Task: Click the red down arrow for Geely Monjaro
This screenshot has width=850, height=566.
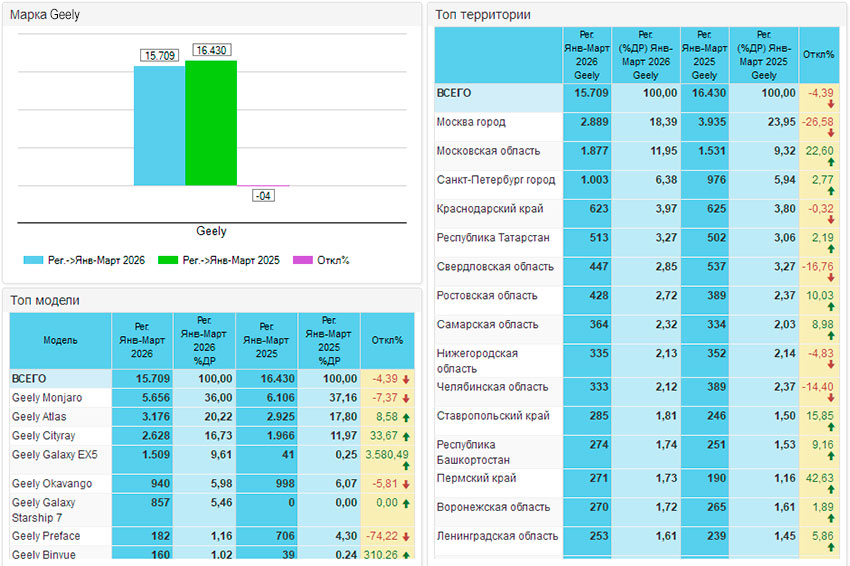Action: tap(406, 398)
